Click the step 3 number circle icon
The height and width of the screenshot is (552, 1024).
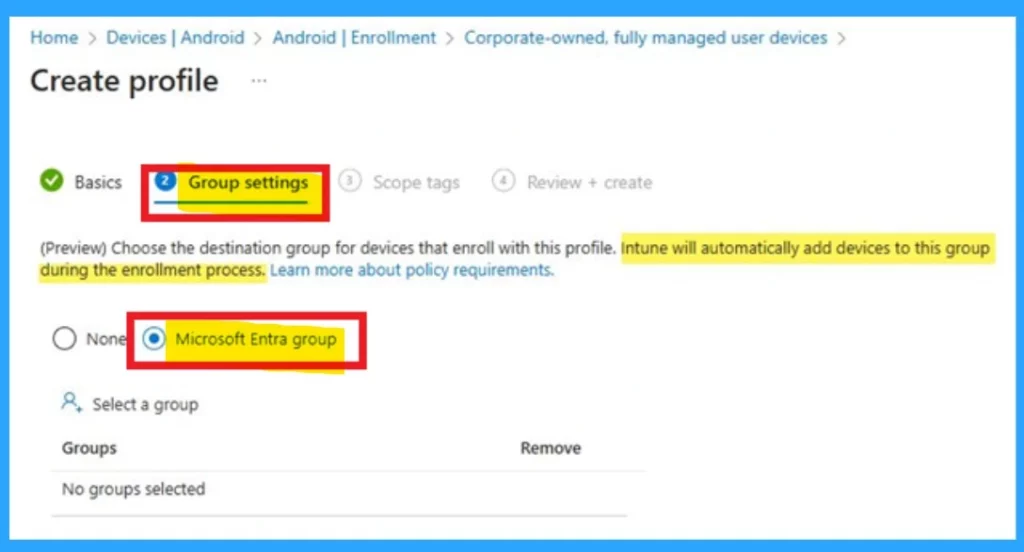coord(349,181)
